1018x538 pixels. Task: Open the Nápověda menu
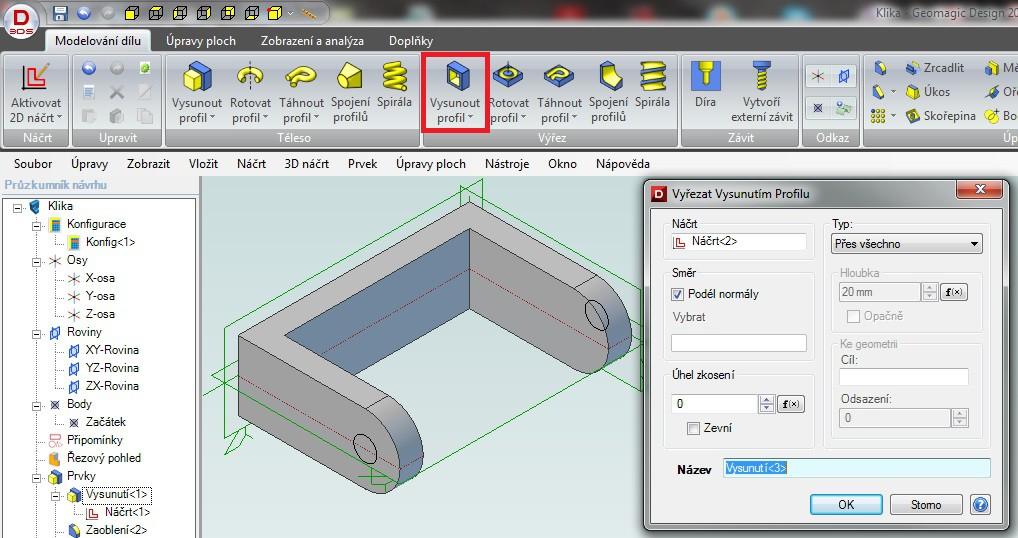[x=623, y=164]
